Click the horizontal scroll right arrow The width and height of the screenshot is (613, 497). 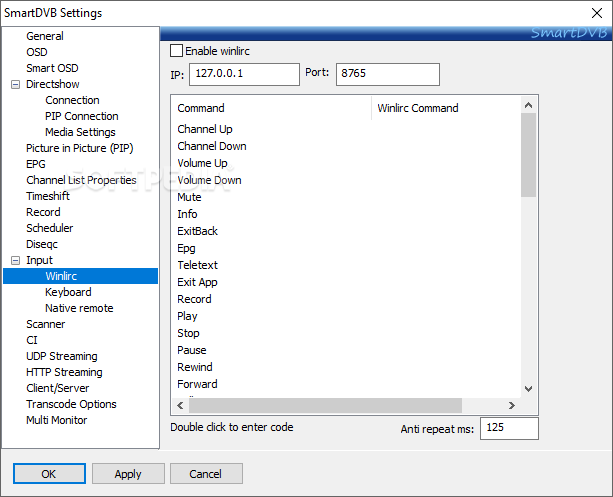pos(512,405)
